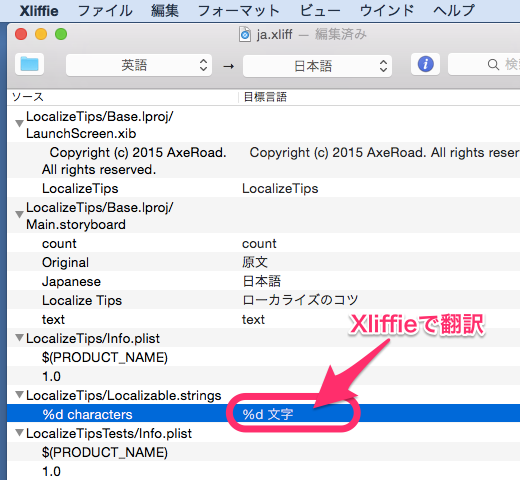The width and height of the screenshot is (520, 480).
Task: Select the source 'count' row
Action: coord(59,243)
